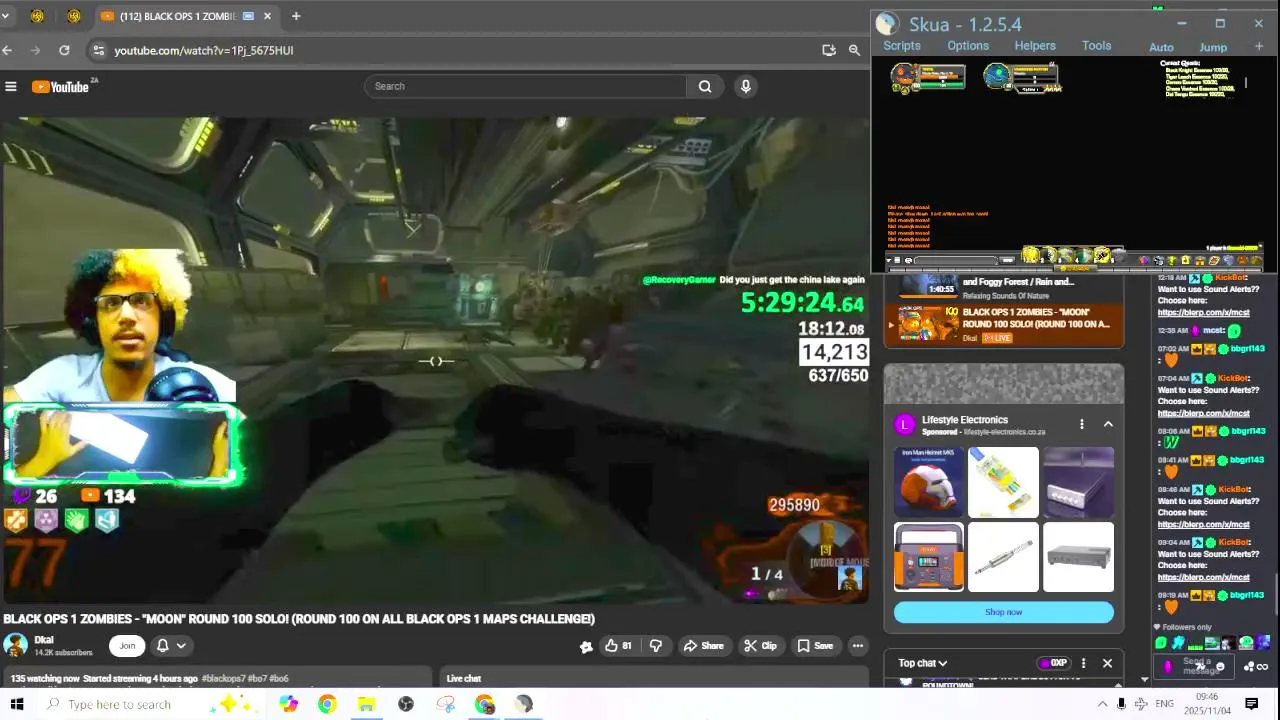Start voice search with the microphone

coord(745,86)
